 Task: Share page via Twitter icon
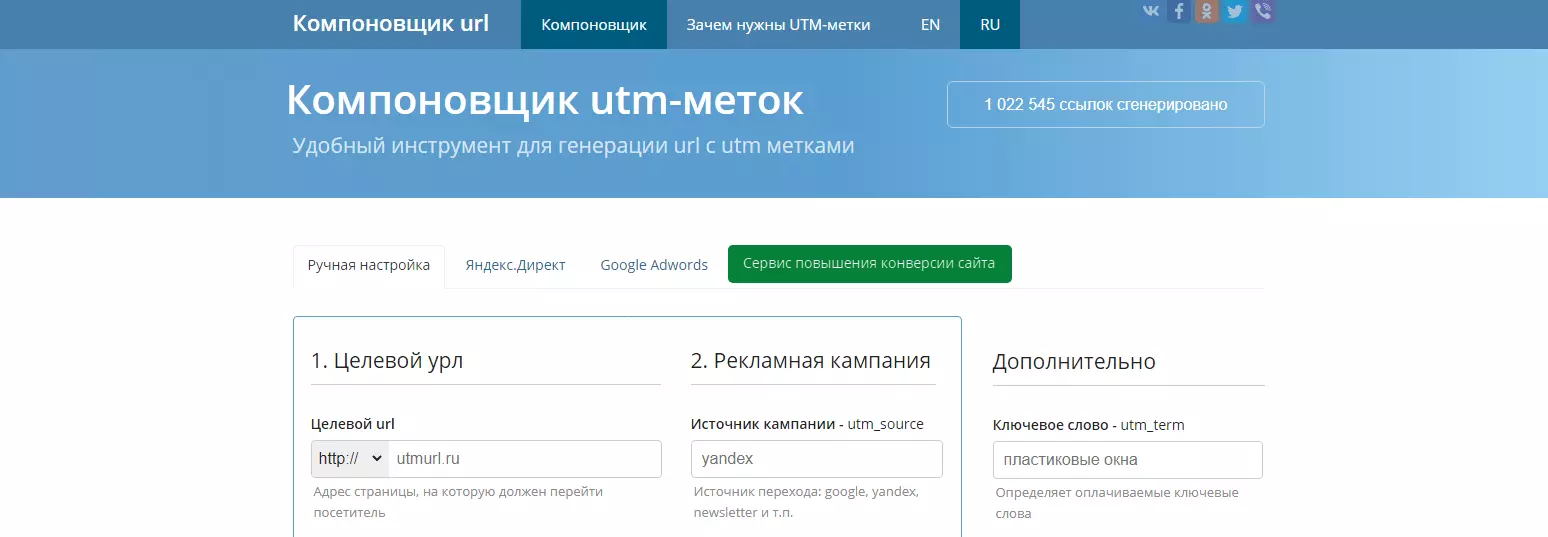tap(1235, 11)
